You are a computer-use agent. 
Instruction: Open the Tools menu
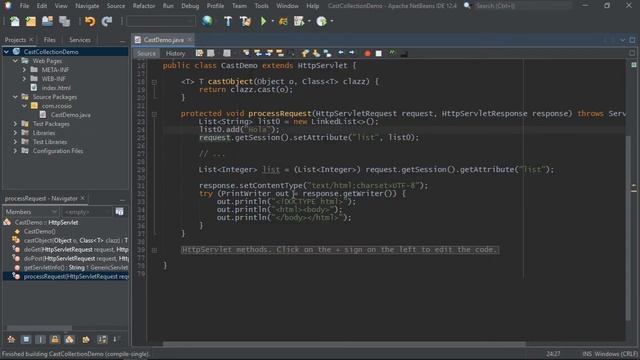261,6
